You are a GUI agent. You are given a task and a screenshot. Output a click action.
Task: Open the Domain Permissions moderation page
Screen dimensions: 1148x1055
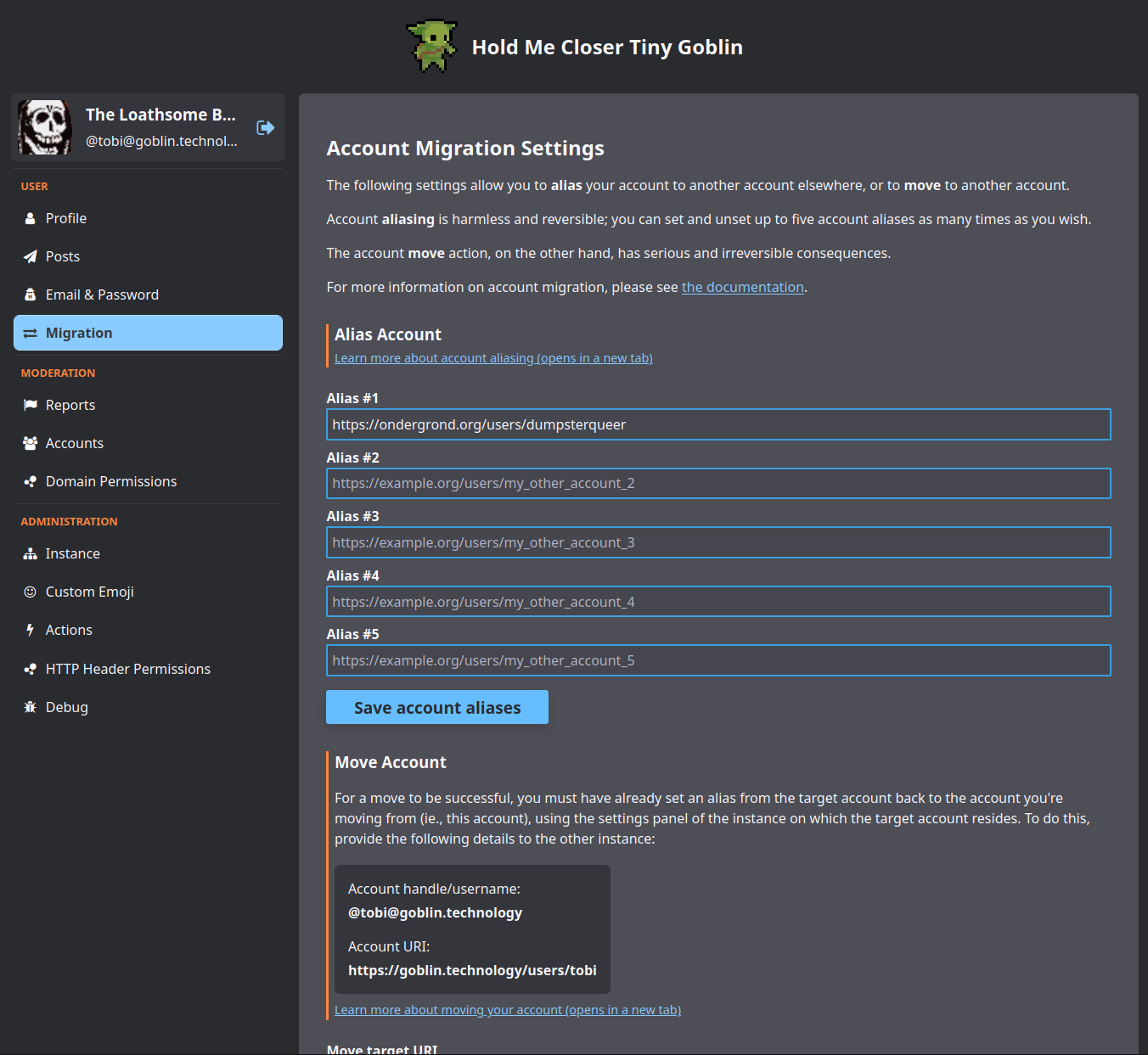(110, 480)
